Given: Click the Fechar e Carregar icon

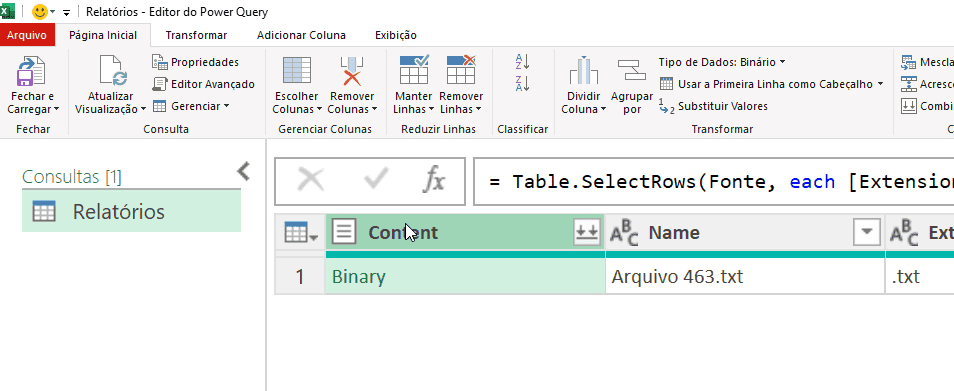Looking at the screenshot, I should tap(32, 71).
